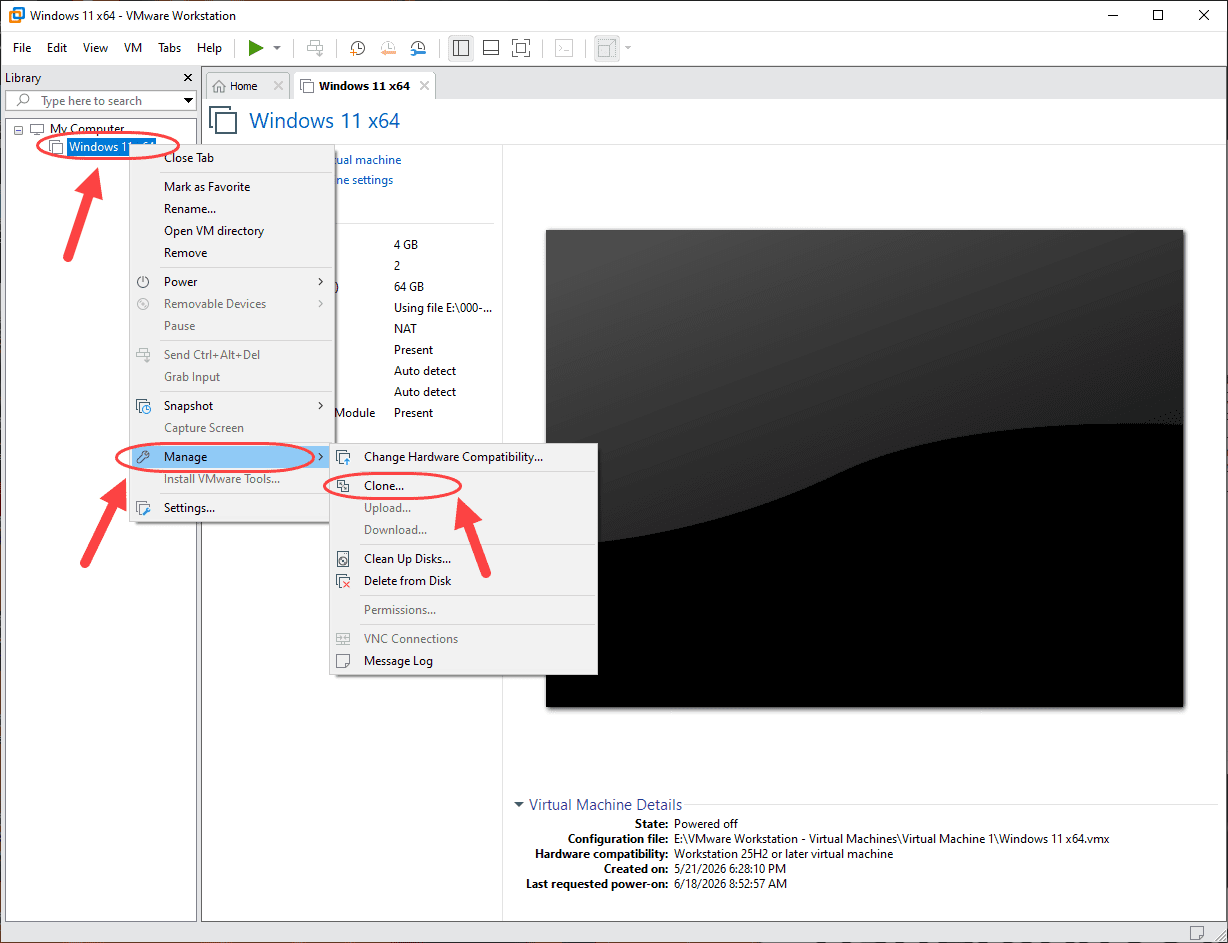1228x943 pixels.
Task: Click Permissions... in the Manage submenu
Action: pyautogui.click(x=400, y=610)
